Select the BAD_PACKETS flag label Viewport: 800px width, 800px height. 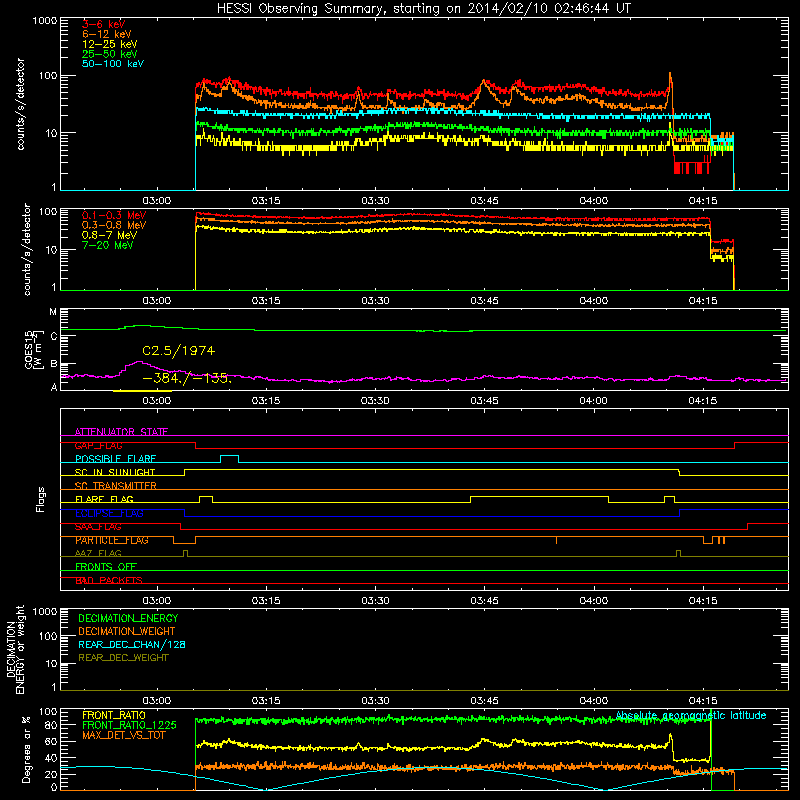108,580
